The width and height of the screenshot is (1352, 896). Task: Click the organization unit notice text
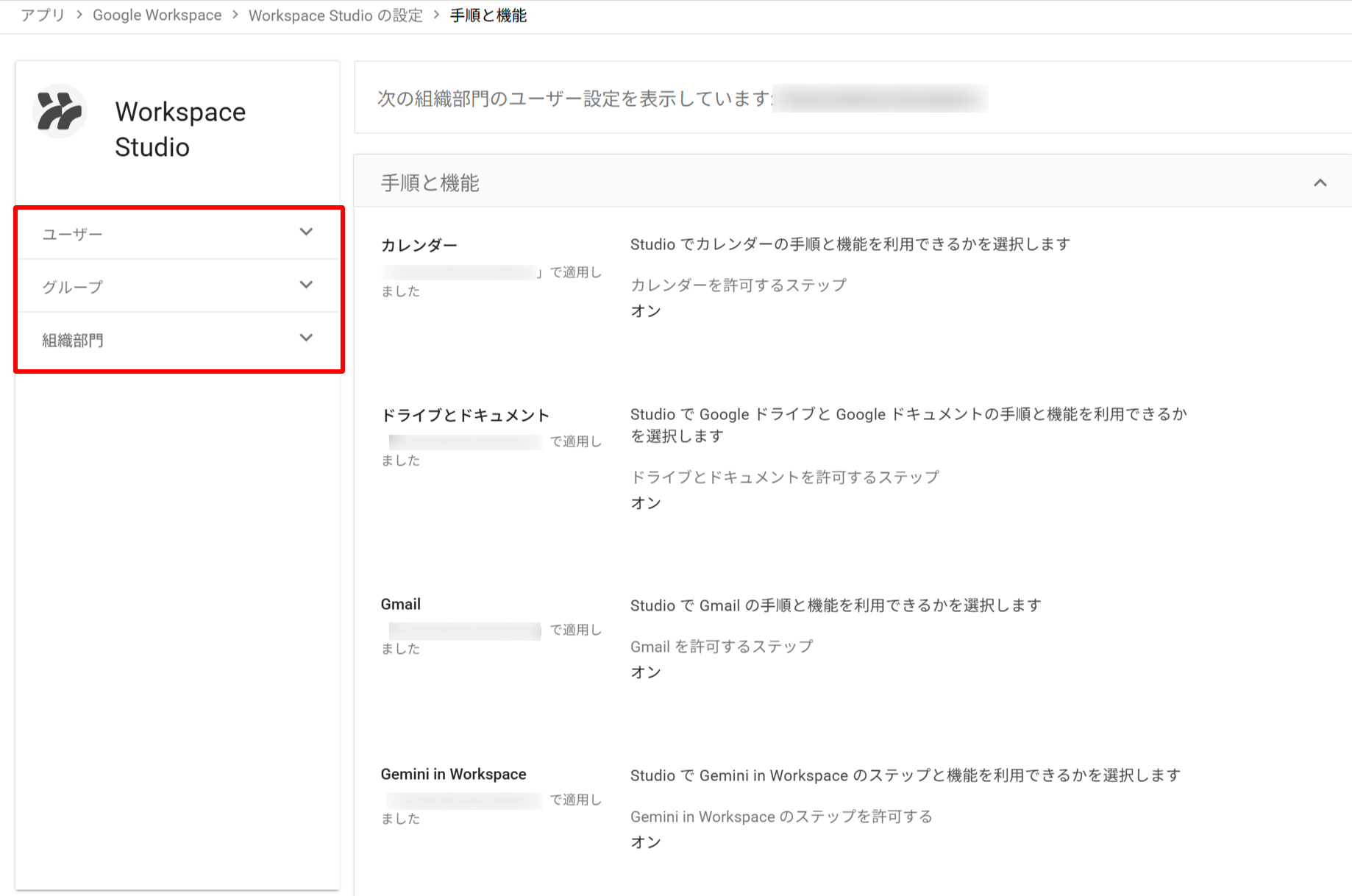[574, 99]
